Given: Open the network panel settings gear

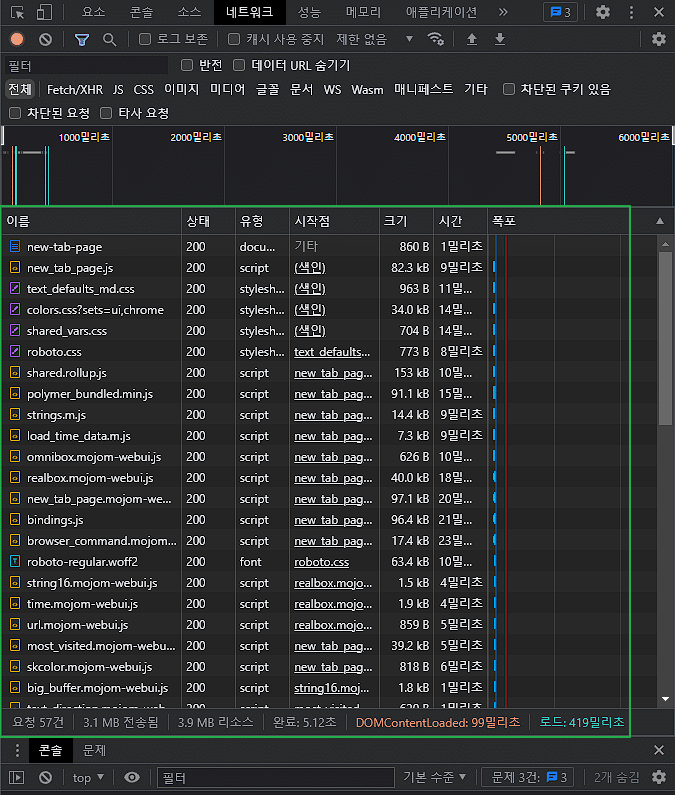Looking at the screenshot, I should click(x=659, y=39).
